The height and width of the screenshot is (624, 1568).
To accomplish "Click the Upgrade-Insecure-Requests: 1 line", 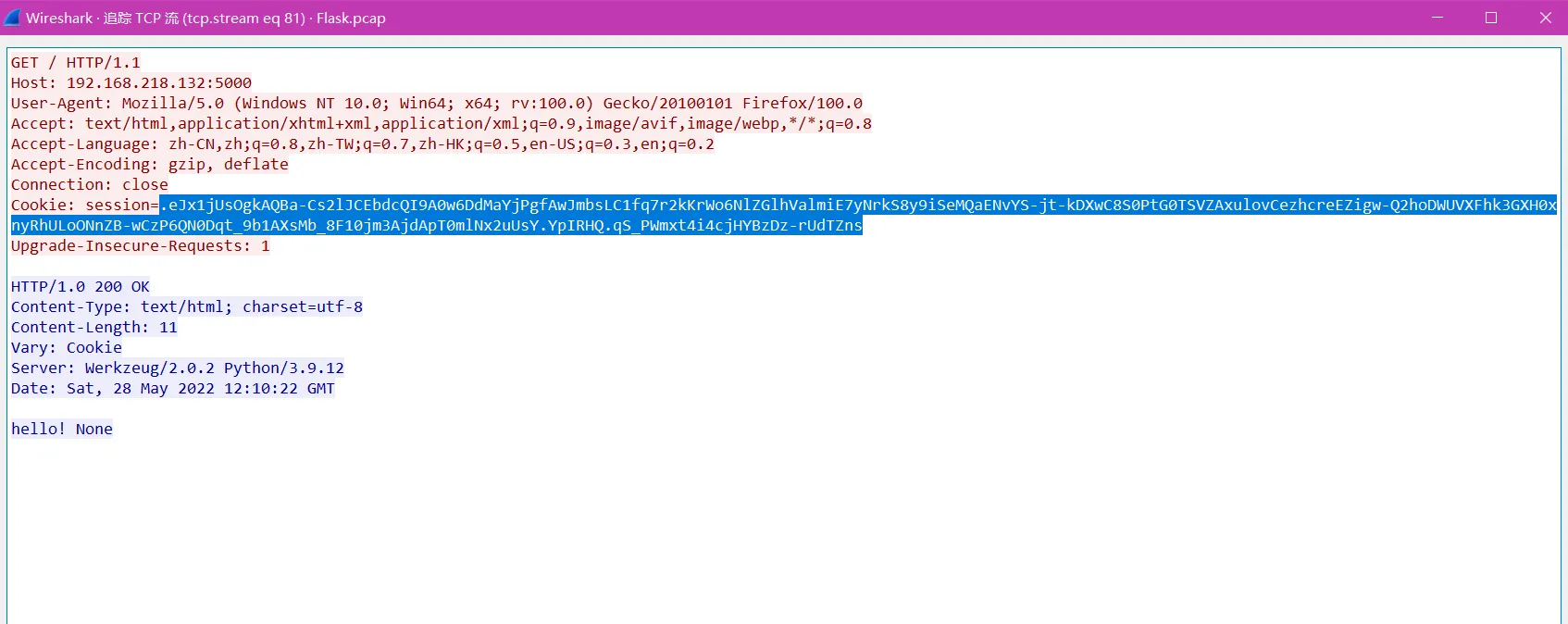I will [141, 246].
